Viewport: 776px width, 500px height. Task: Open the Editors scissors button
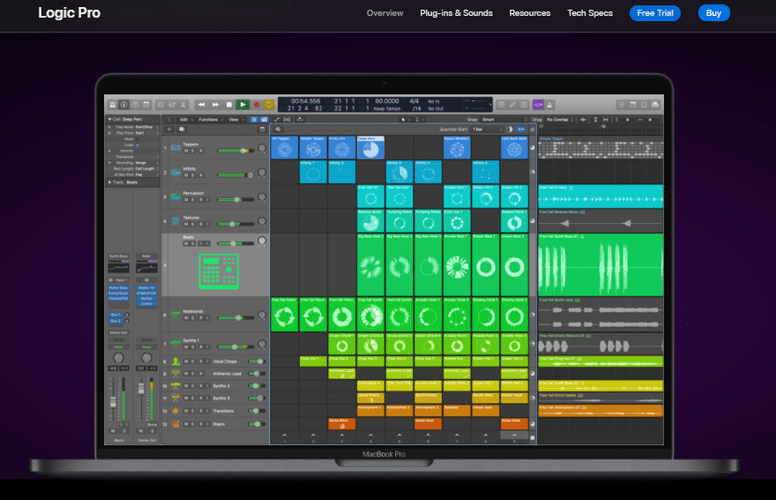point(184,104)
